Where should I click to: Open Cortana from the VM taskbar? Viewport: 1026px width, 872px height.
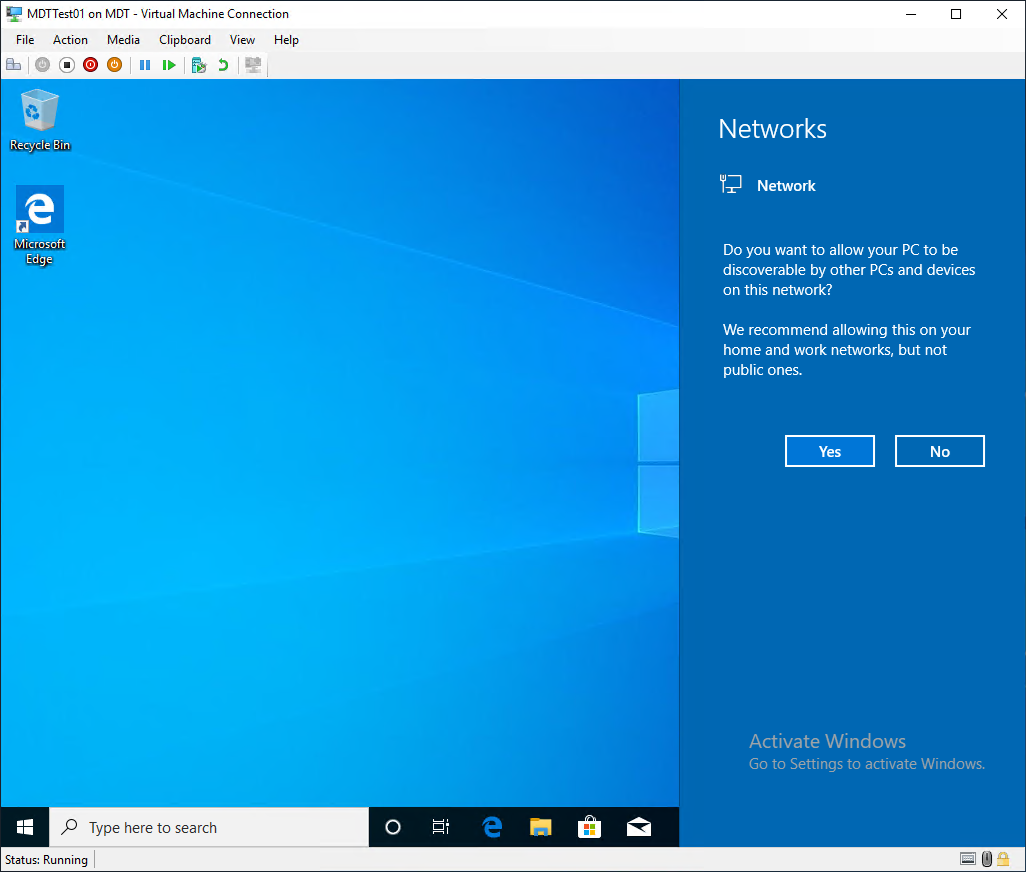coord(393,827)
